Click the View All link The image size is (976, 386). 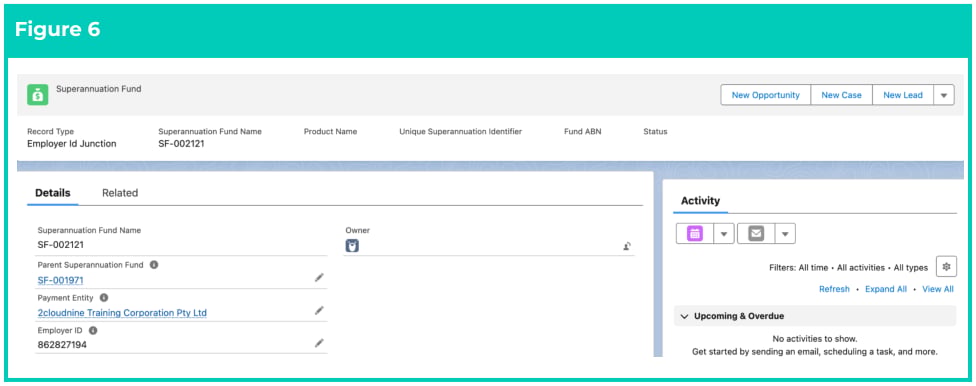(x=938, y=289)
